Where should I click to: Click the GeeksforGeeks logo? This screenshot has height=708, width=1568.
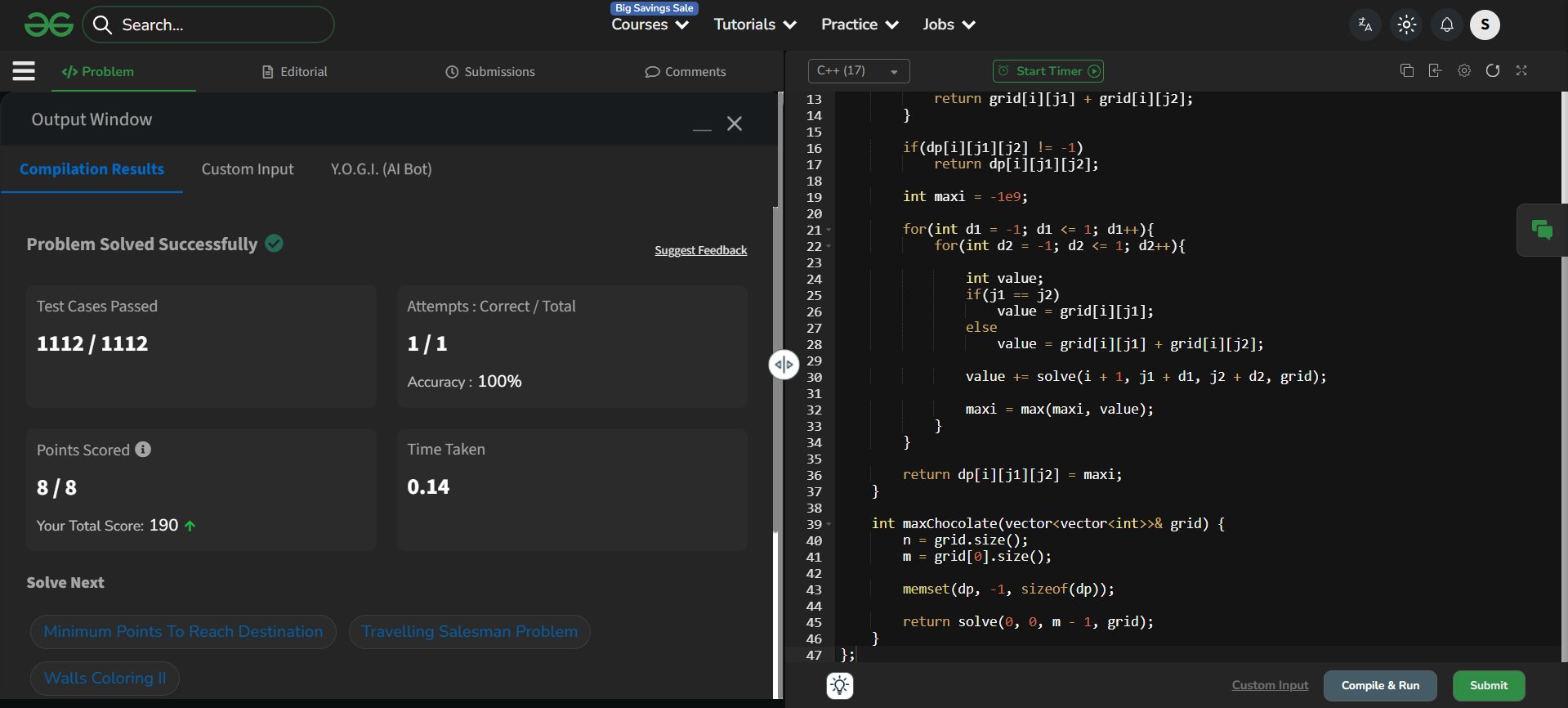pos(49,25)
